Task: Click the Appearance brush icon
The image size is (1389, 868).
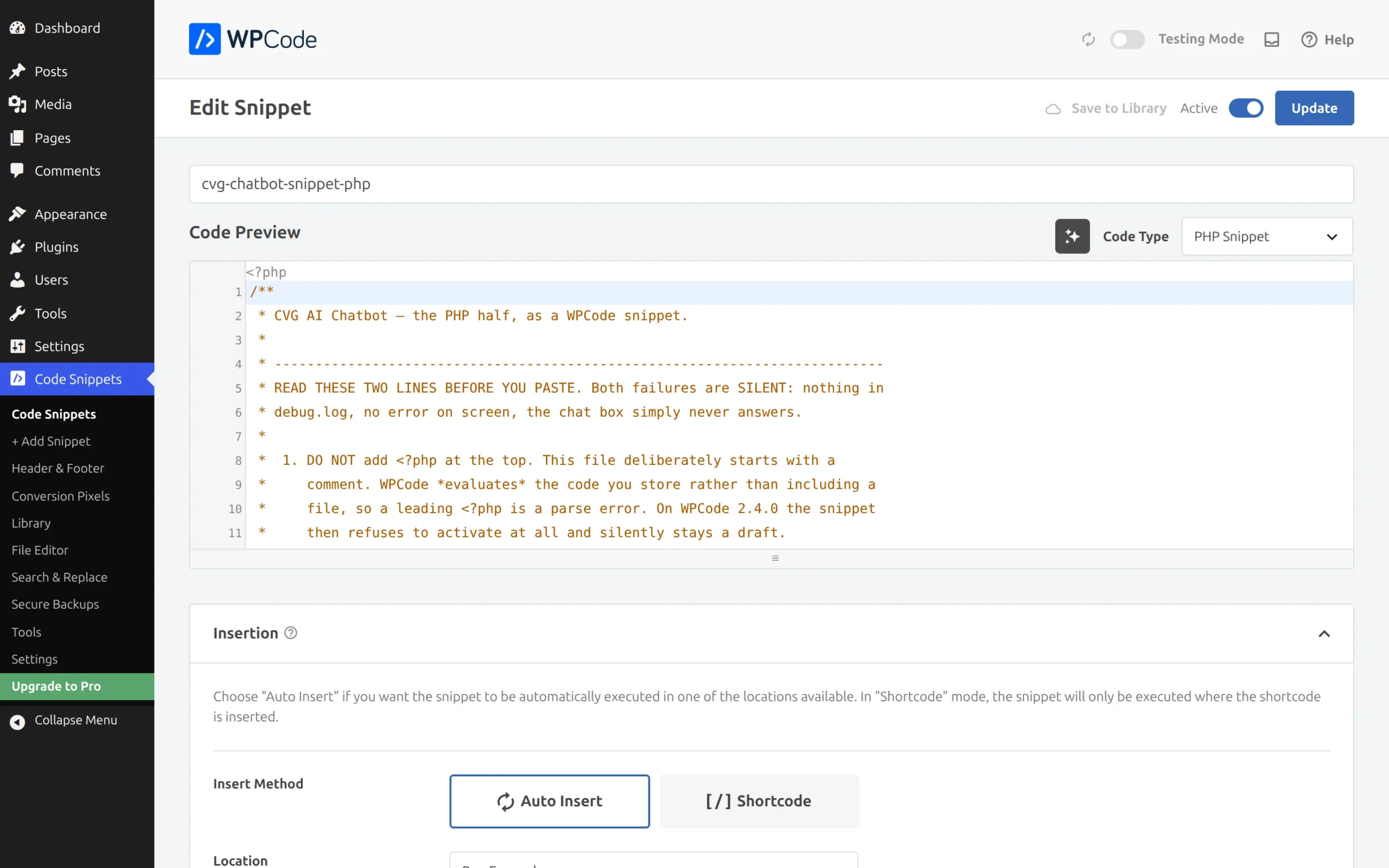Action: (17, 214)
